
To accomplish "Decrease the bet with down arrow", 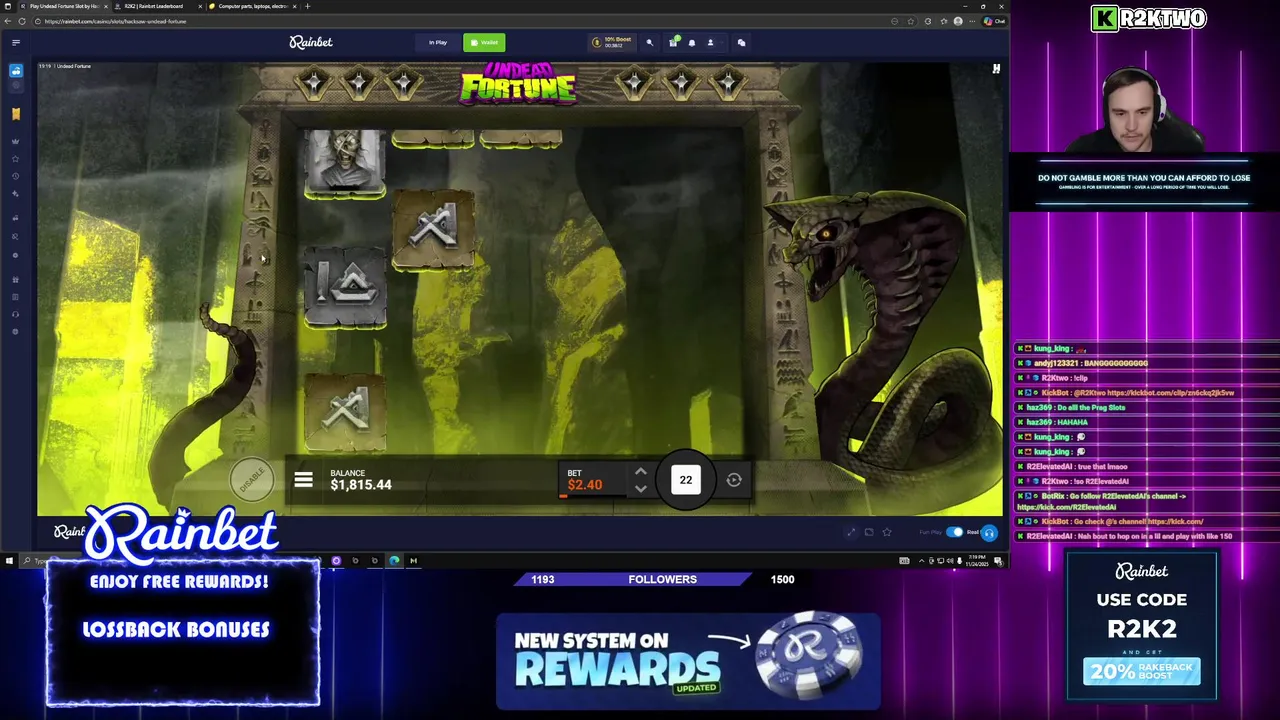I will click(641, 489).
